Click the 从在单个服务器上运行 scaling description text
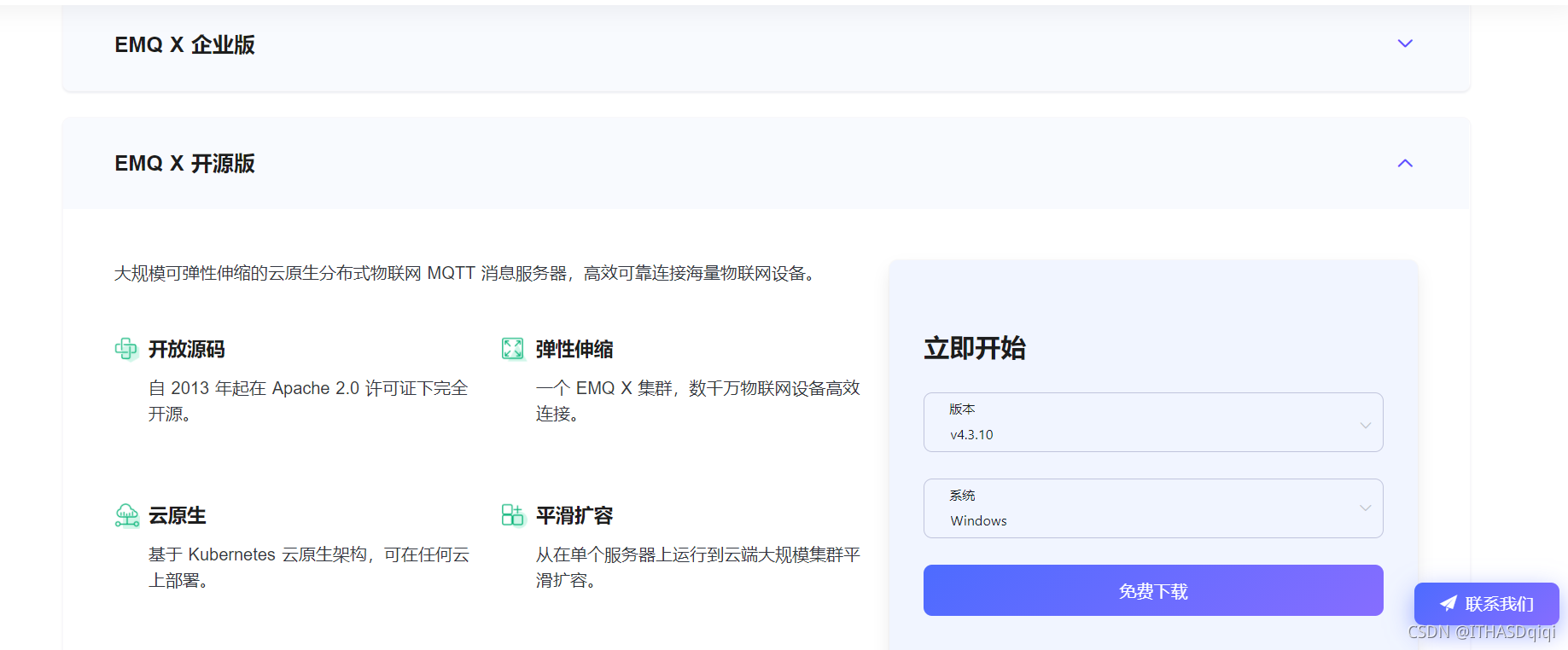This screenshot has height=650, width=1568. [x=698, y=567]
